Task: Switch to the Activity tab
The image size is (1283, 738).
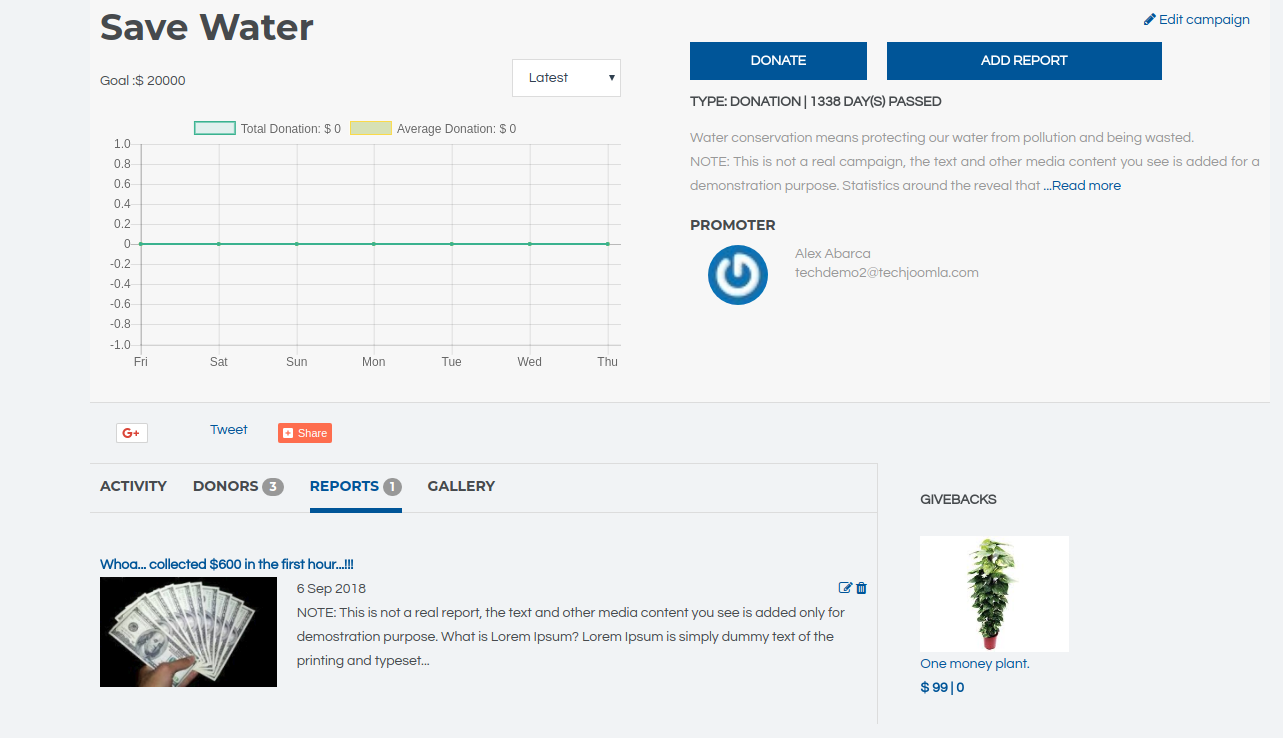Action: [x=133, y=486]
